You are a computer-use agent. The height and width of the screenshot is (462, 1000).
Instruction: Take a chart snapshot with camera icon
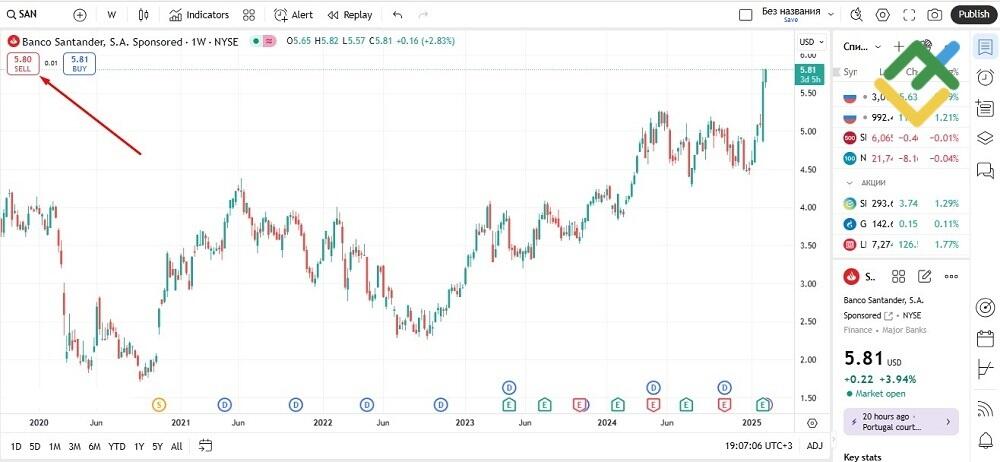[934, 15]
